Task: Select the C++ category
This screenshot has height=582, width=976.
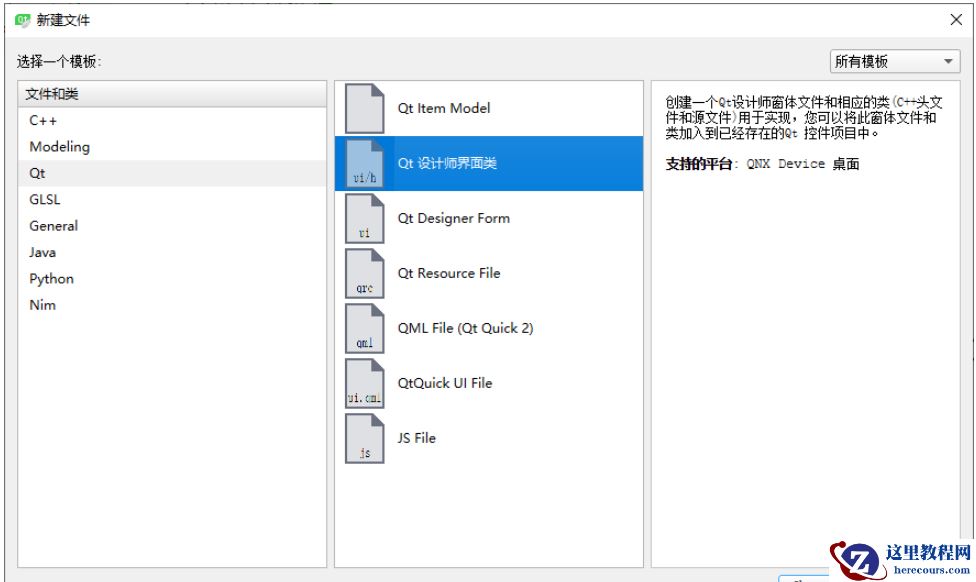Action: (172, 121)
